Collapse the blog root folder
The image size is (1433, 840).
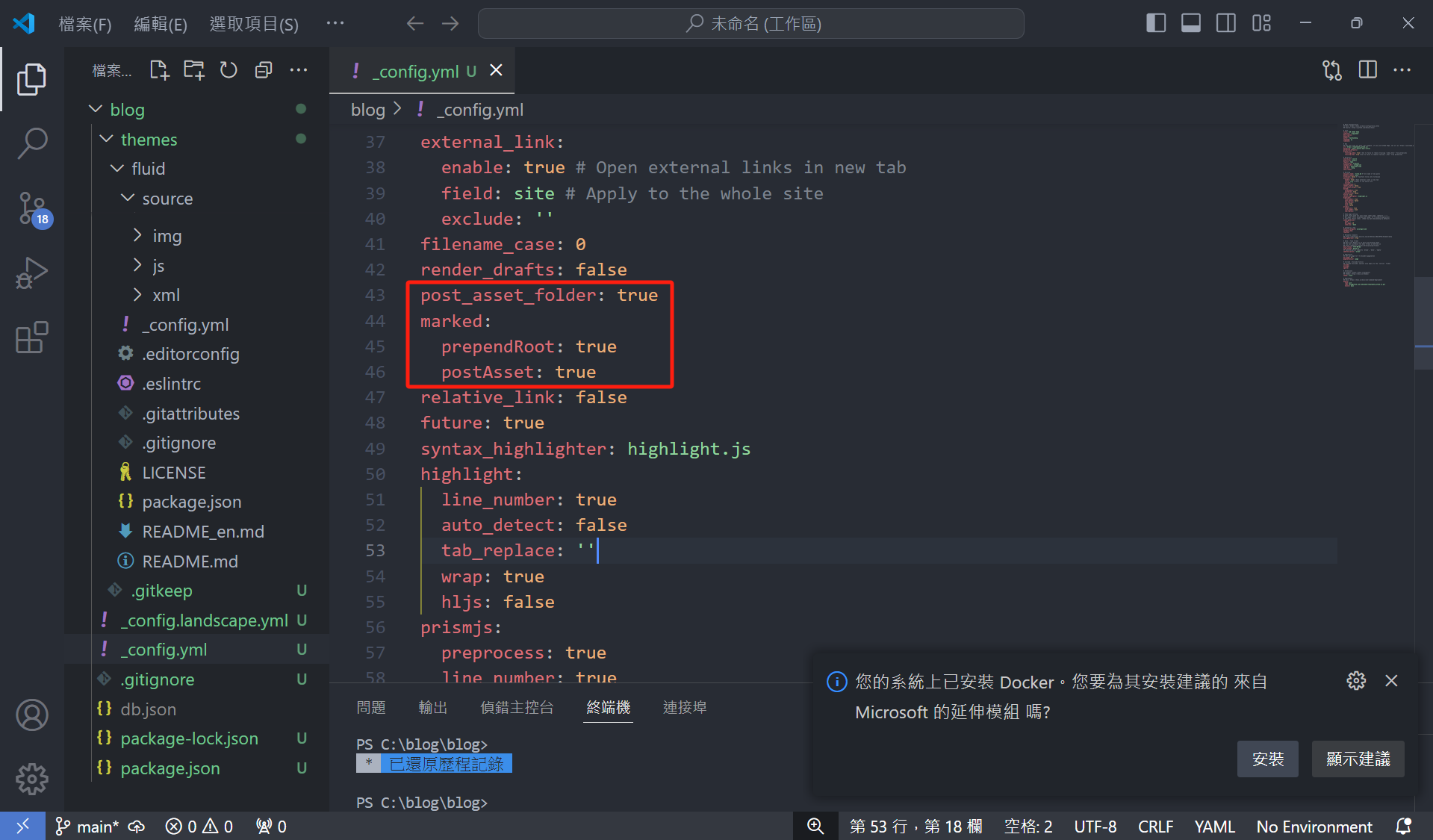96,109
